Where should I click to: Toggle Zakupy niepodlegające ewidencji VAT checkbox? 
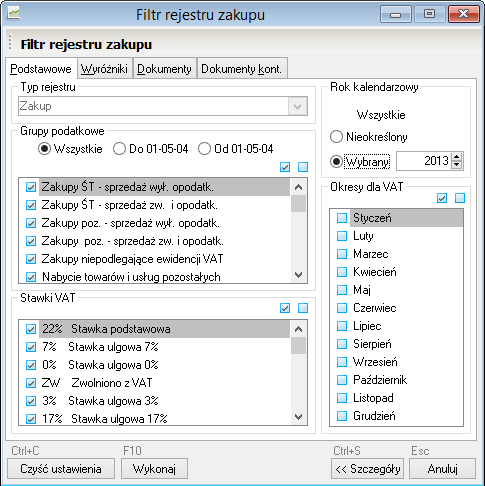click(31, 259)
